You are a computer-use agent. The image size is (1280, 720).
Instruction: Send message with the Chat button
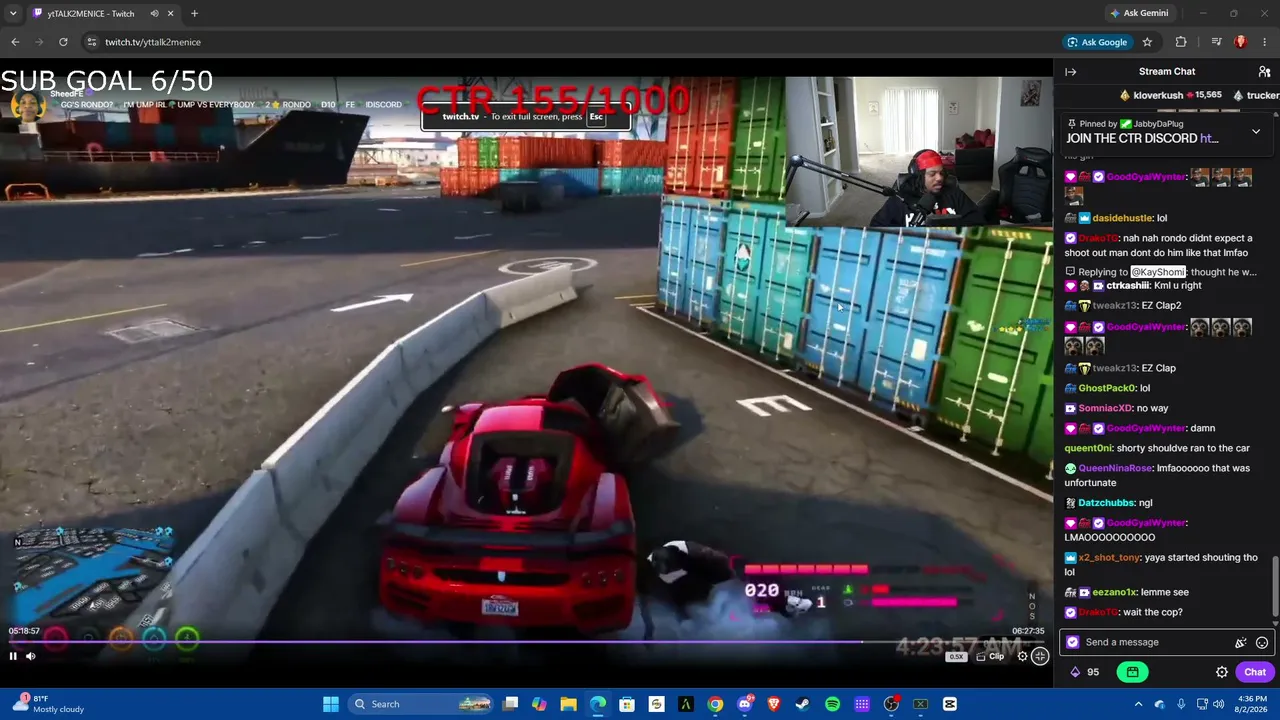pos(1255,672)
